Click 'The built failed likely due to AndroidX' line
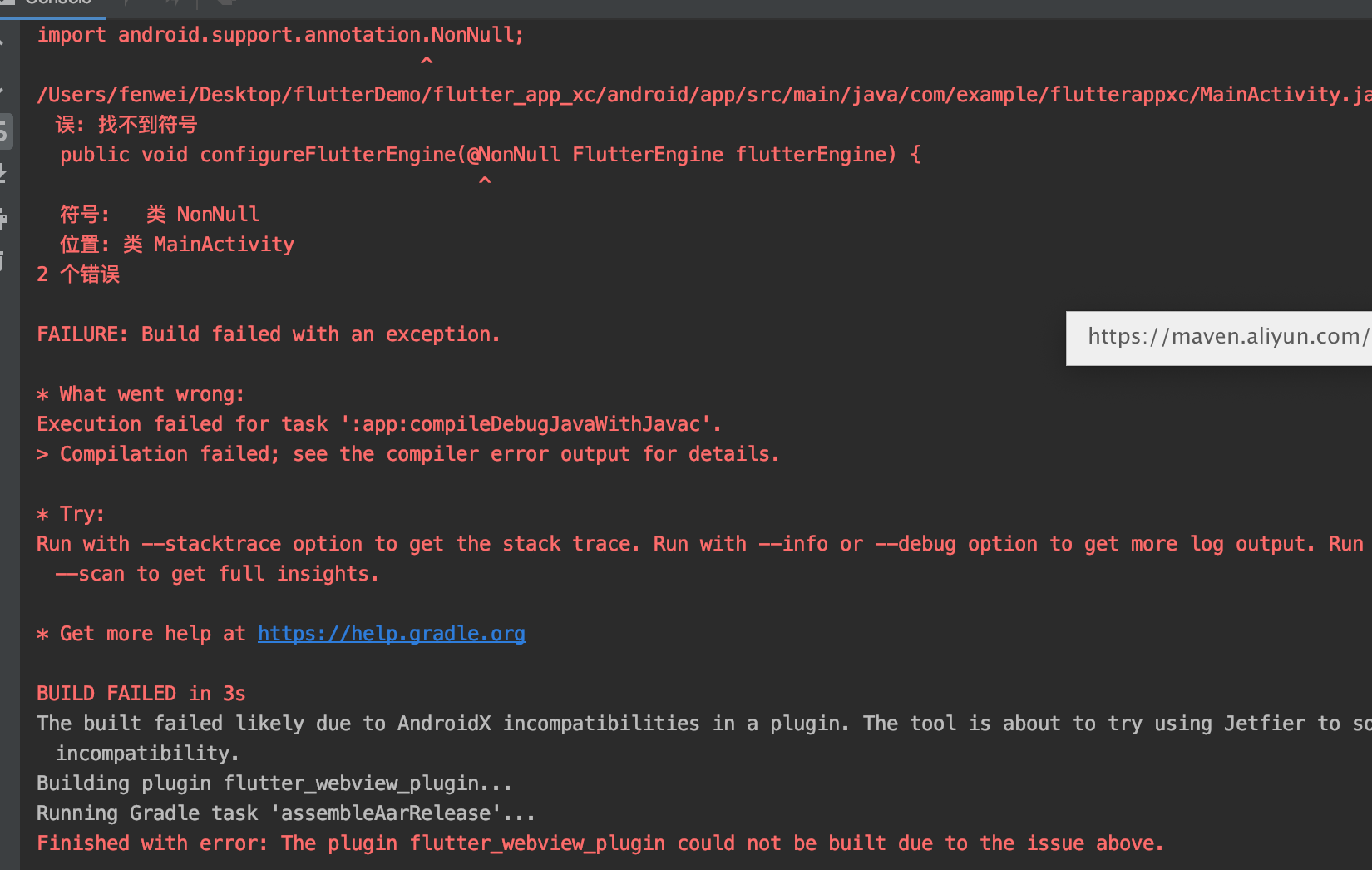Viewport: 1372px width, 870px height. [x=704, y=724]
